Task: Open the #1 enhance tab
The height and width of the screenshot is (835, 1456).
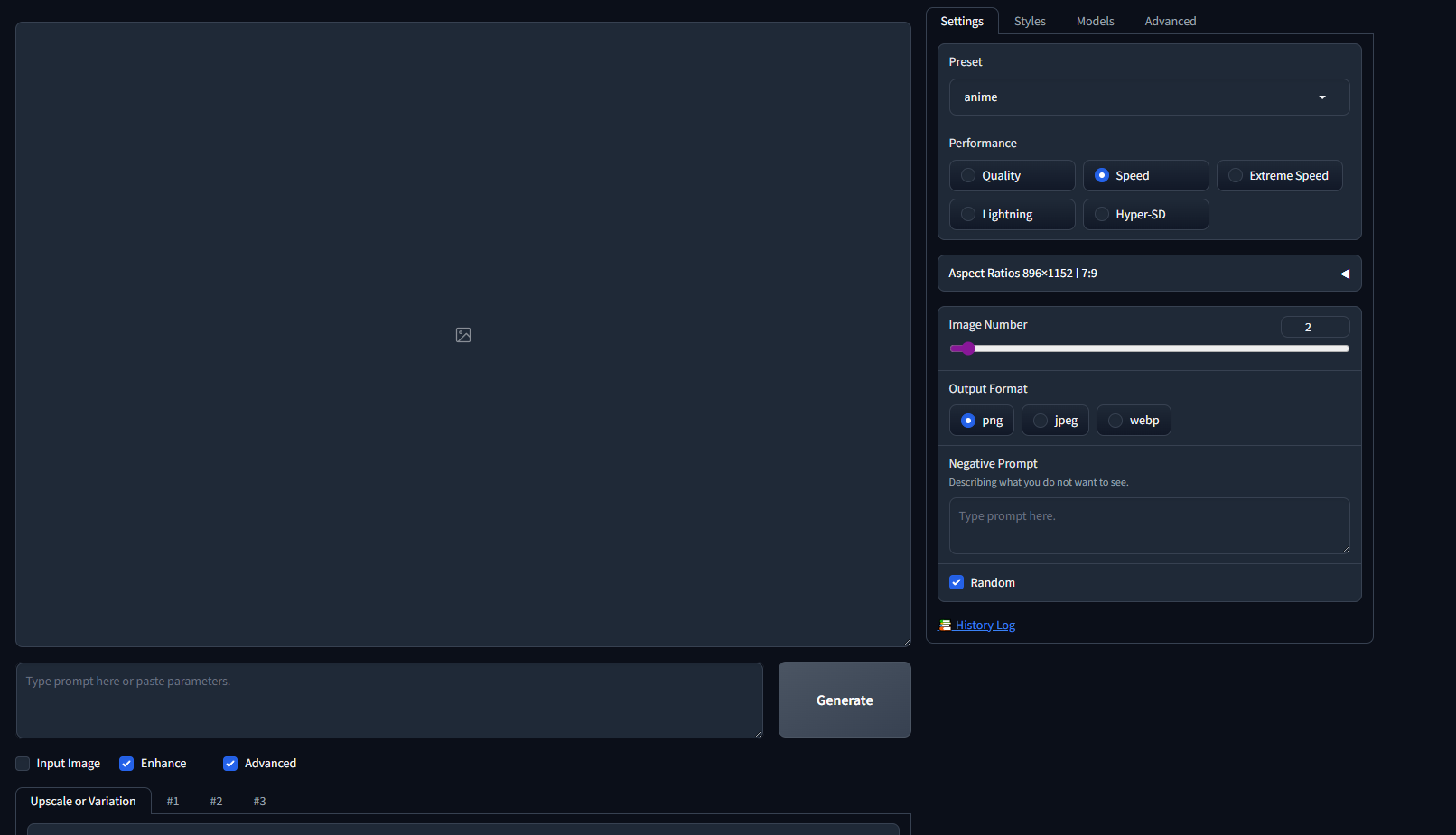Action: click(x=173, y=802)
